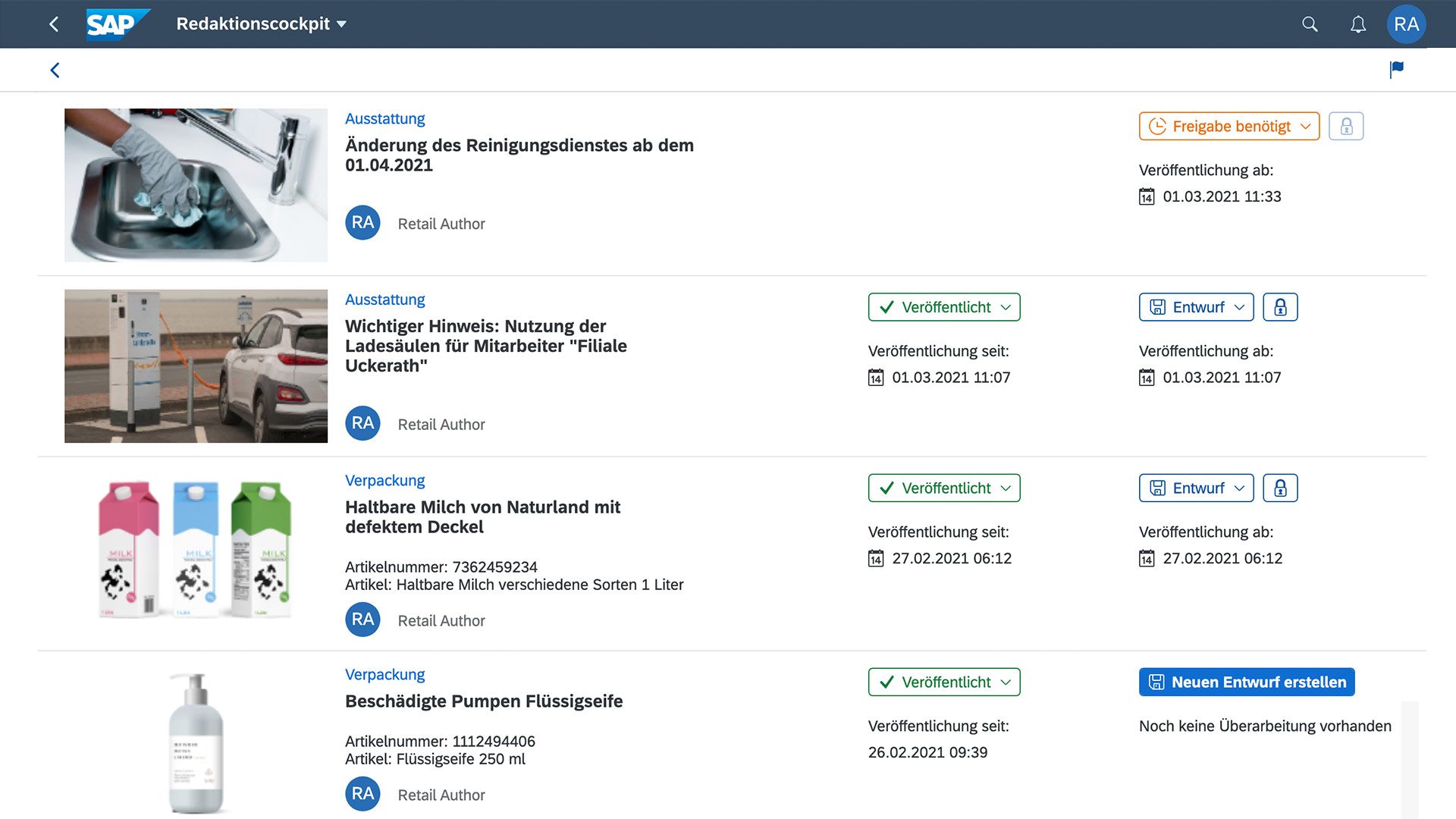1456x819 pixels.
Task: Toggle lock on Reinigungsdienst article
Action: pyautogui.click(x=1346, y=127)
